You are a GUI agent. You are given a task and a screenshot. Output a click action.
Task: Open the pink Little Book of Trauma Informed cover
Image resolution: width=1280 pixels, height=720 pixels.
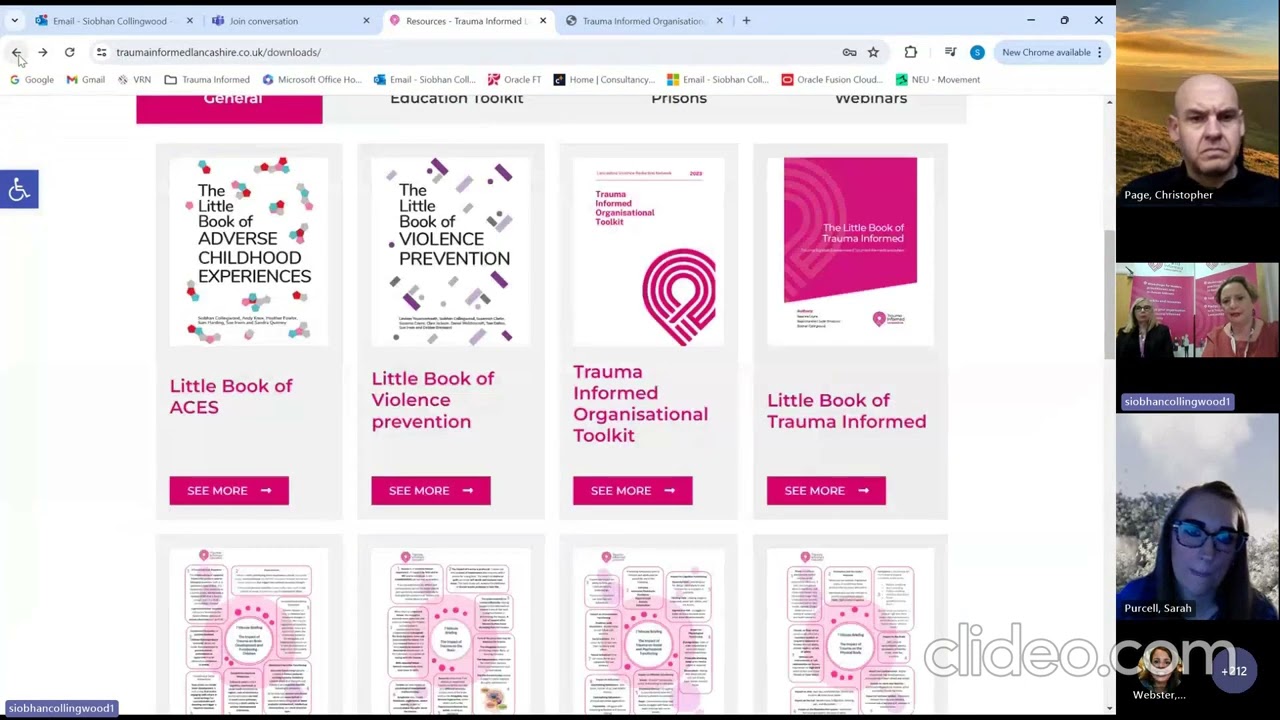(850, 251)
